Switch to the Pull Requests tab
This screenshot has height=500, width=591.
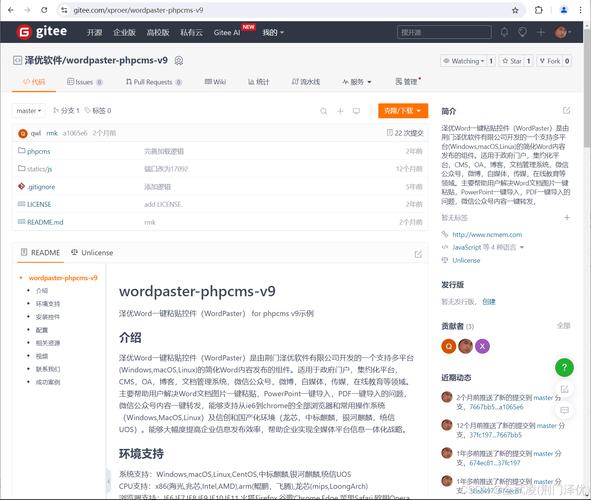154,82
